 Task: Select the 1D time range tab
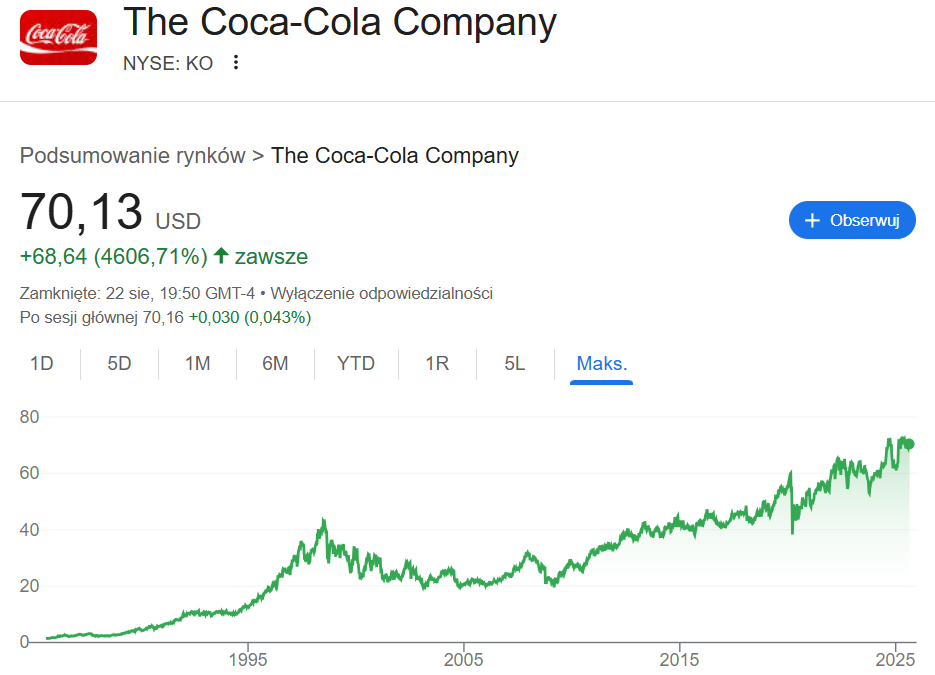pyautogui.click(x=42, y=364)
